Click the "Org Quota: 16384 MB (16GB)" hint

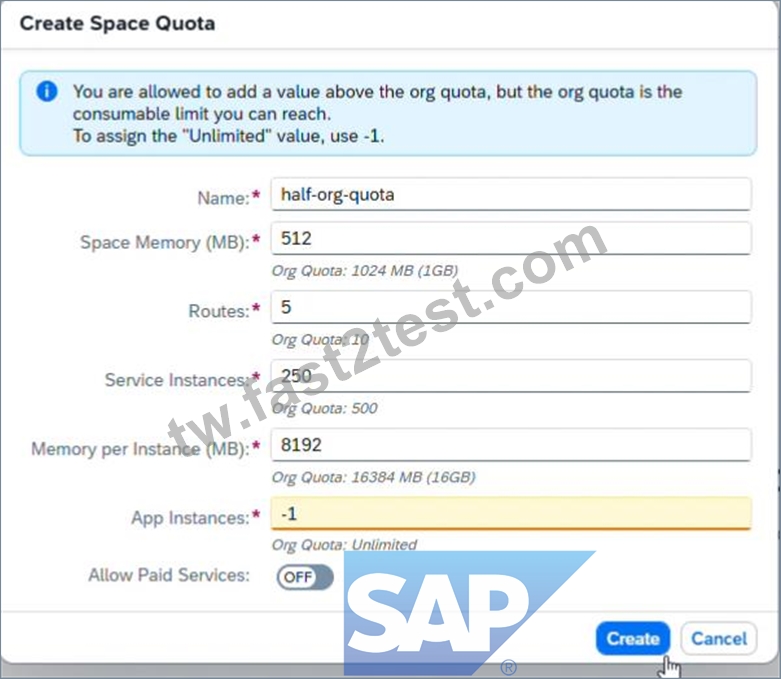coord(374,477)
